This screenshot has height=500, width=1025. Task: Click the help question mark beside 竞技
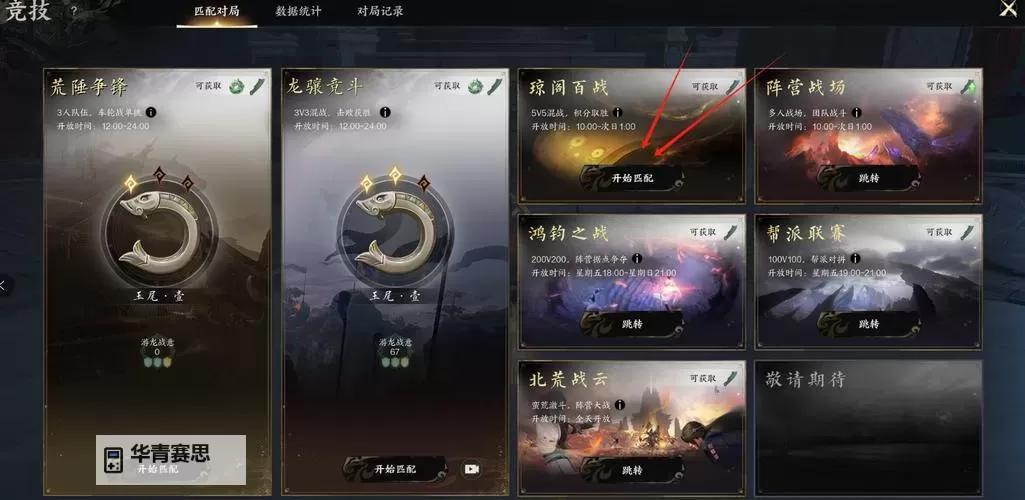74,11
